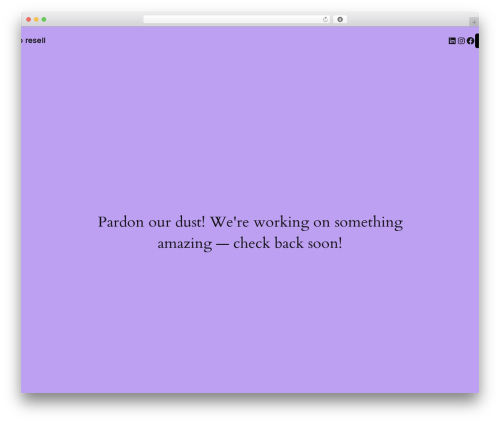Open a new tab with the plus button
The image size is (500, 423).
pyautogui.click(x=474, y=22)
